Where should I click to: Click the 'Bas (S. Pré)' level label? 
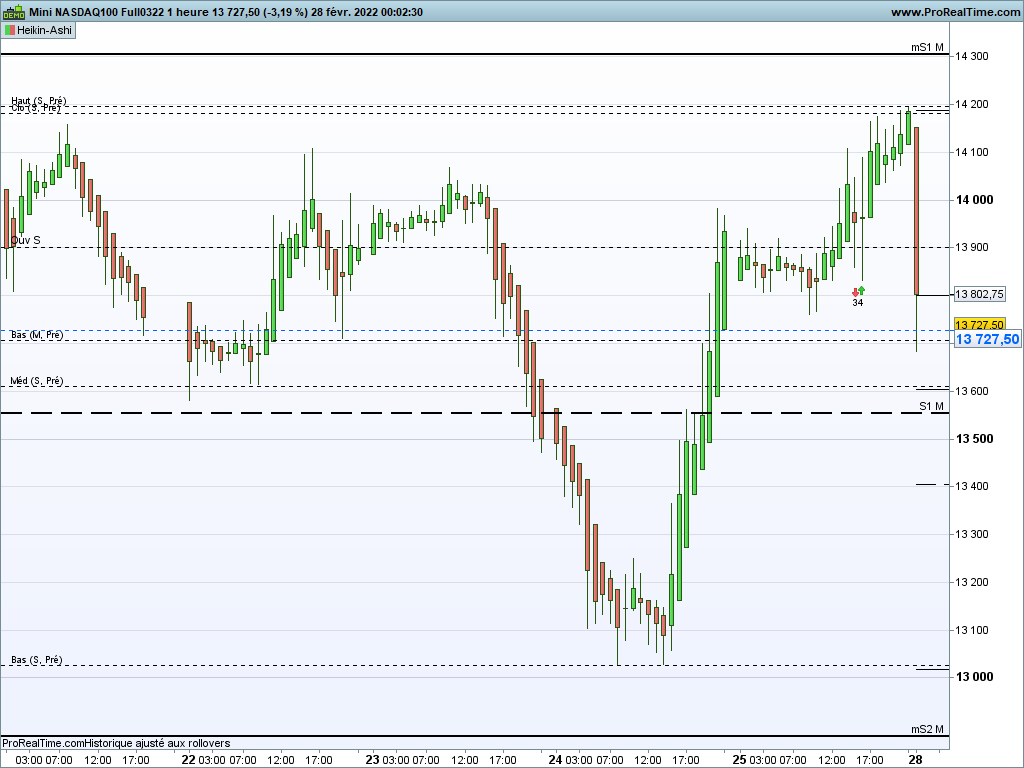tap(37, 660)
